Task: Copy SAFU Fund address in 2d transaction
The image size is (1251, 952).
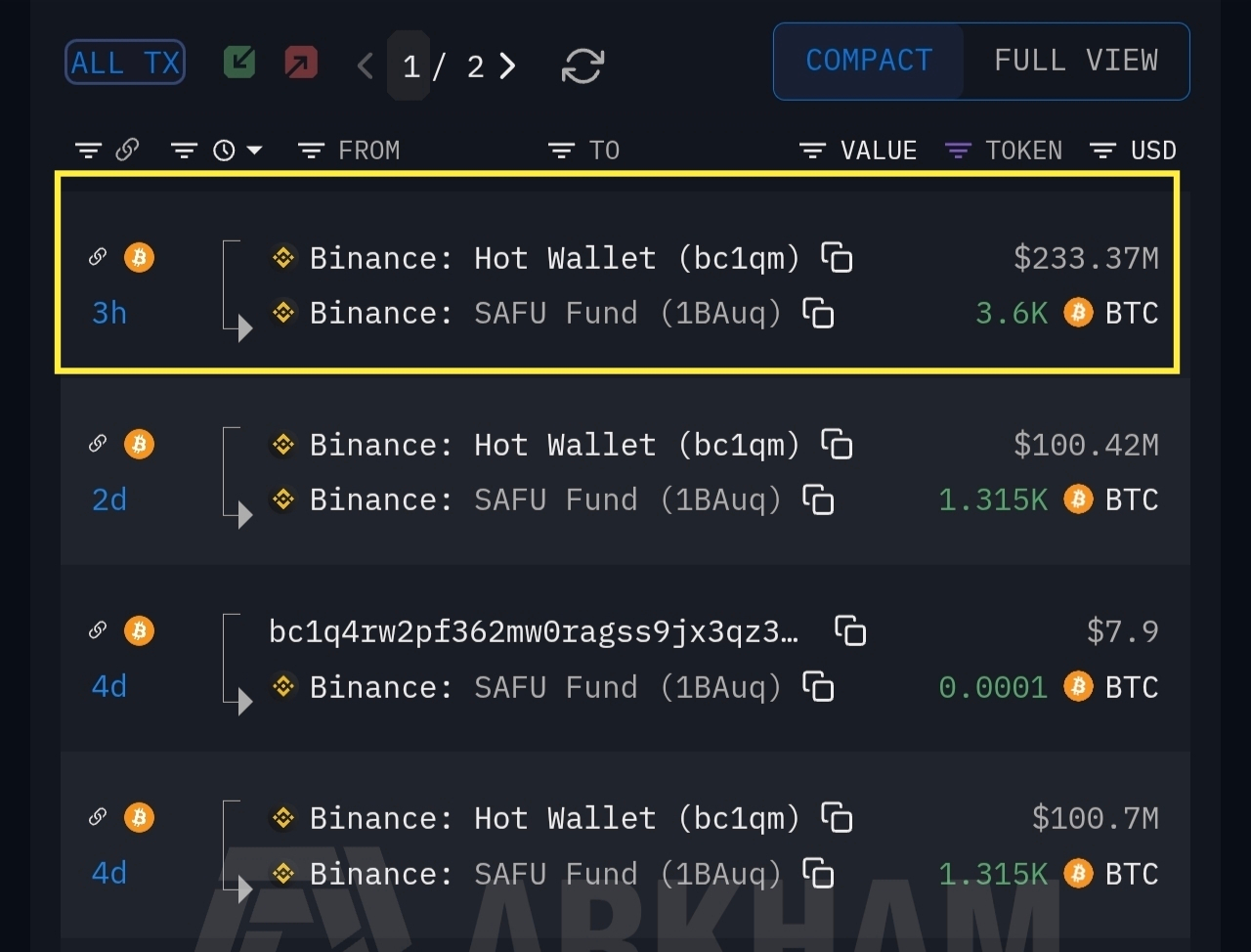Action: coord(818,499)
